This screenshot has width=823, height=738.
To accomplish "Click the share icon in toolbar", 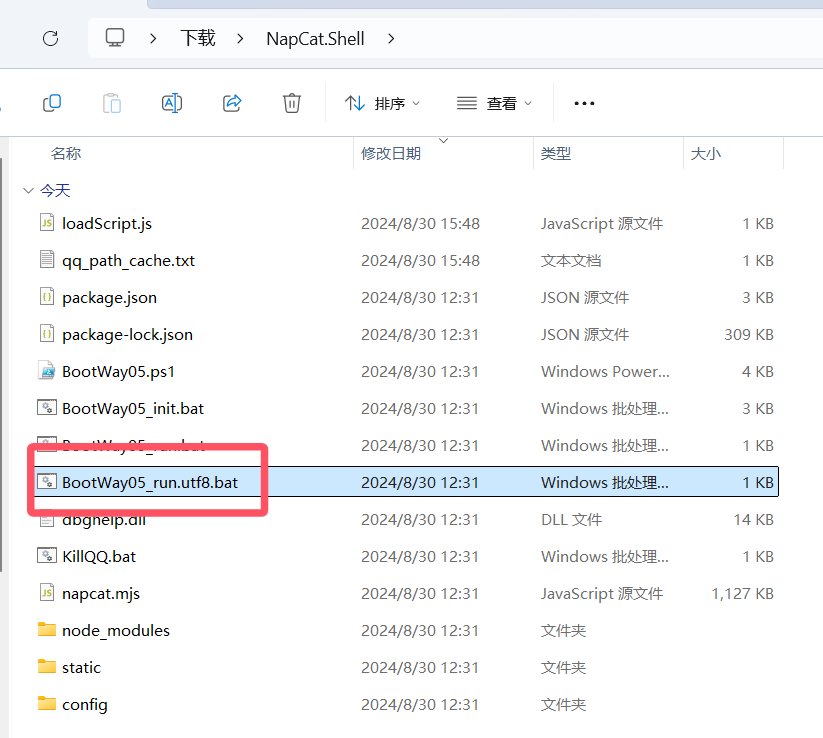I will tap(232, 103).
